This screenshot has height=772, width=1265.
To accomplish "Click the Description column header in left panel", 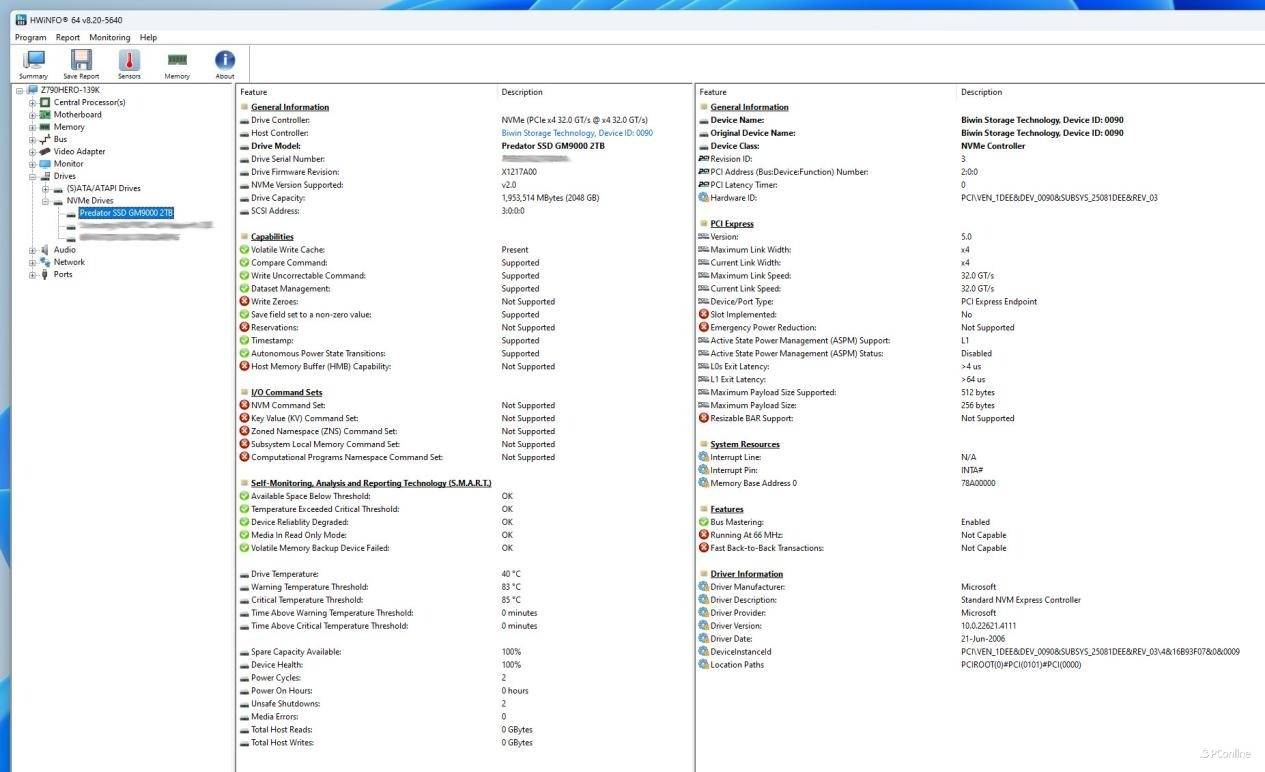I will click(x=522, y=92).
